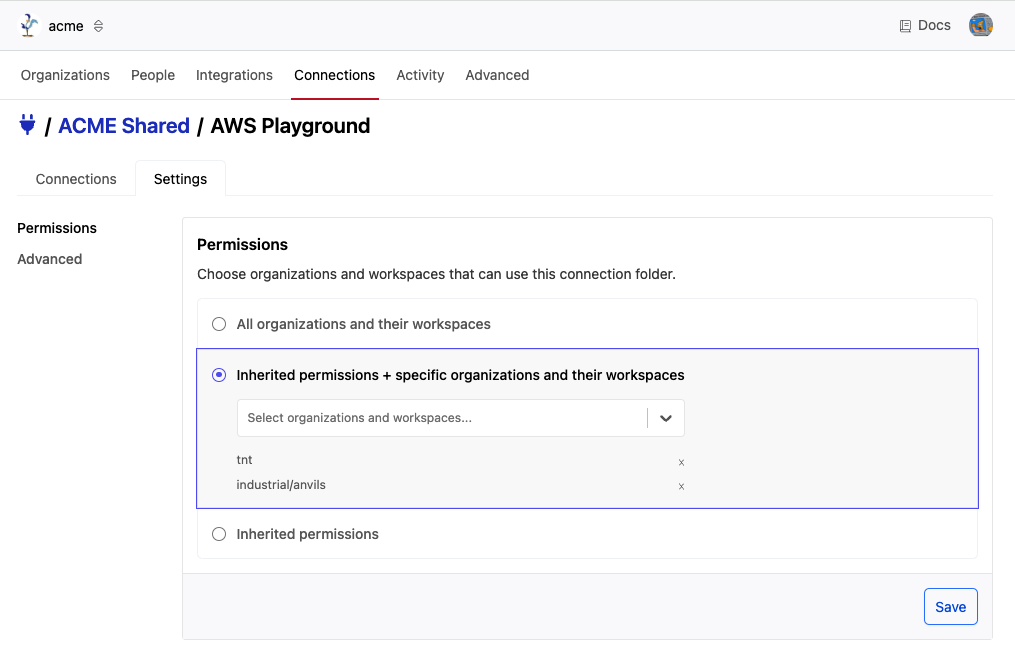
Task: Open the Organizations navigation tab
Action: pos(65,75)
